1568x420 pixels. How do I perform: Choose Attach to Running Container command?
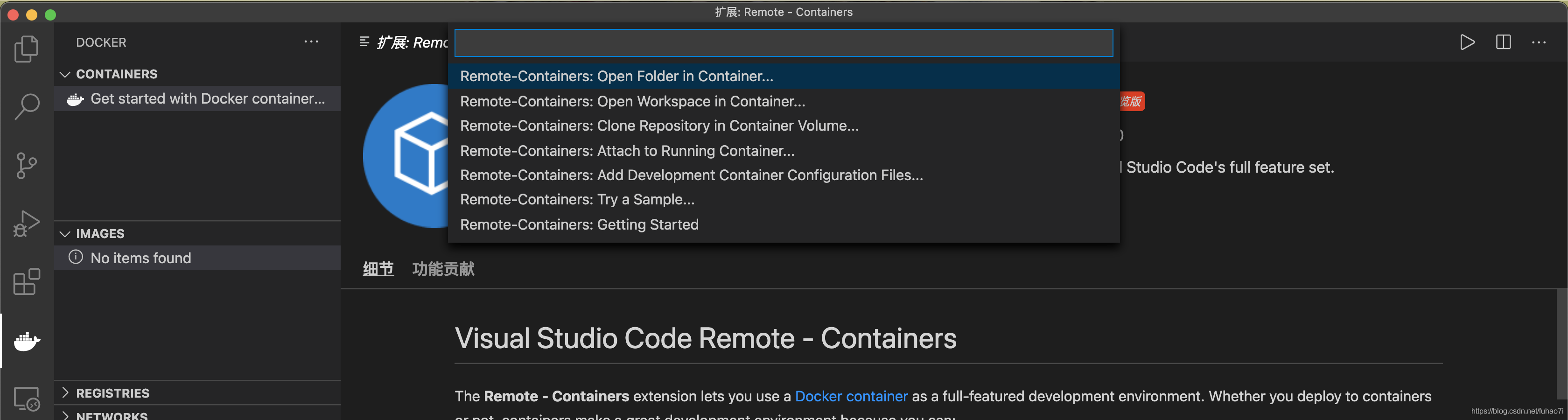pos(784,150)
